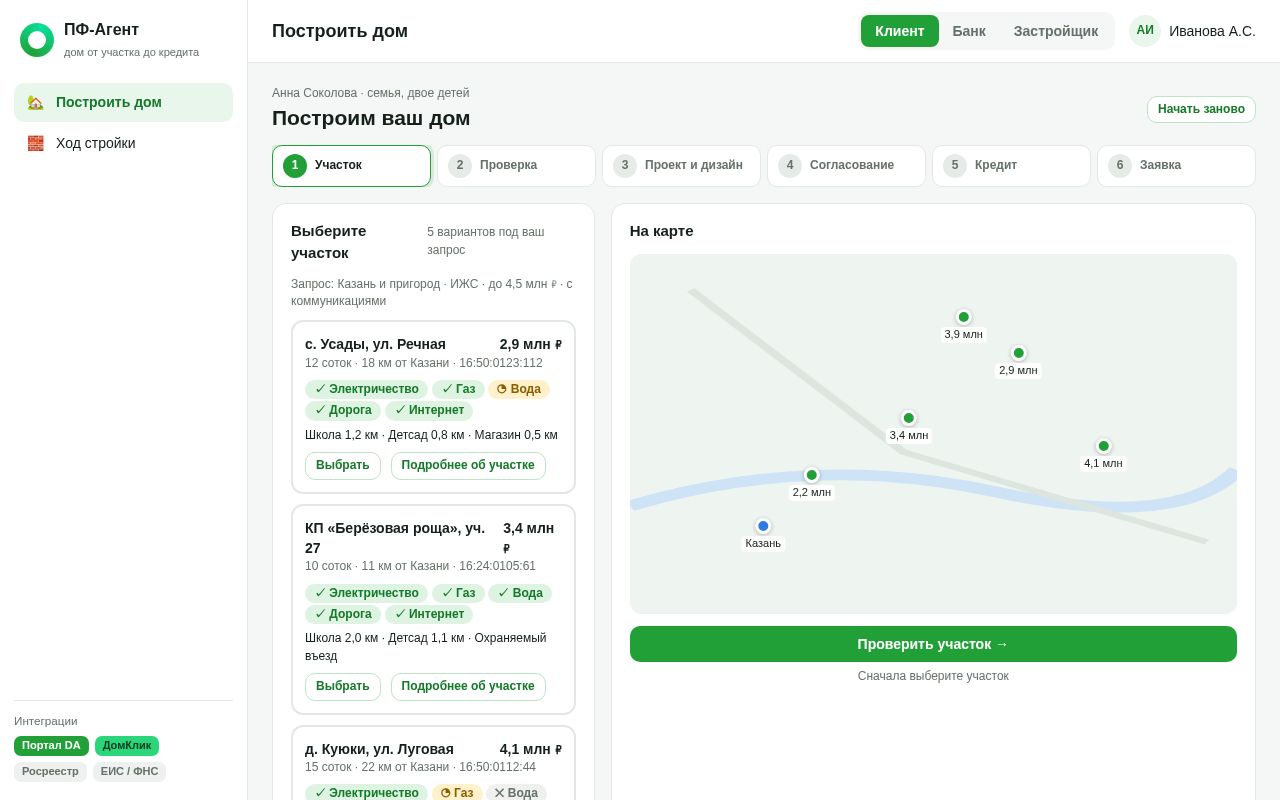
Task: Go to step 5 Кредит
Action: pyautogui.click(x=1011, y=166)
